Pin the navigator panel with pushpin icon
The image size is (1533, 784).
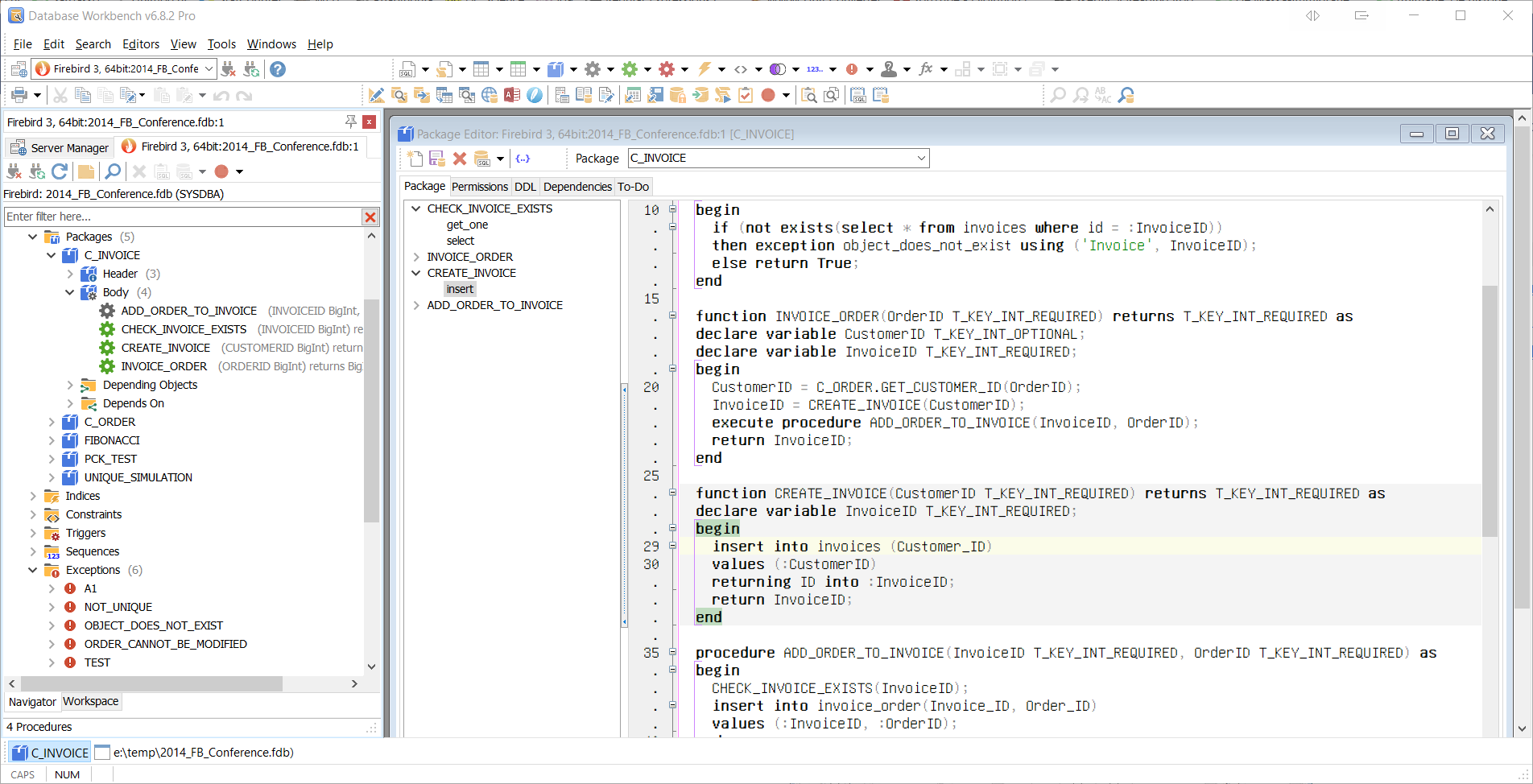(350, 122)
